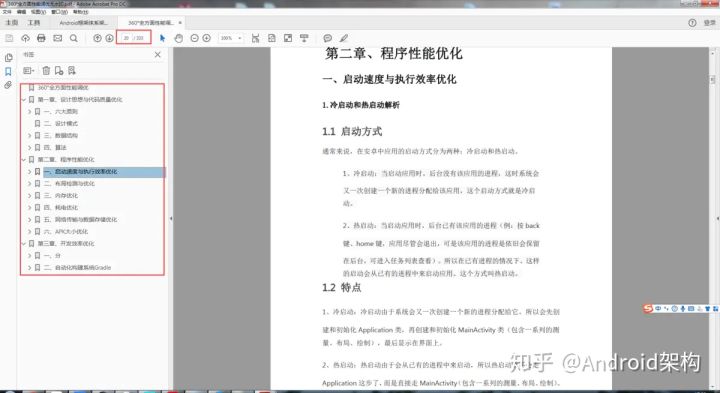Viewport: 720px width, 393px height.
Task: Go to next page down-arrow icon
Action: coord(109,38)
